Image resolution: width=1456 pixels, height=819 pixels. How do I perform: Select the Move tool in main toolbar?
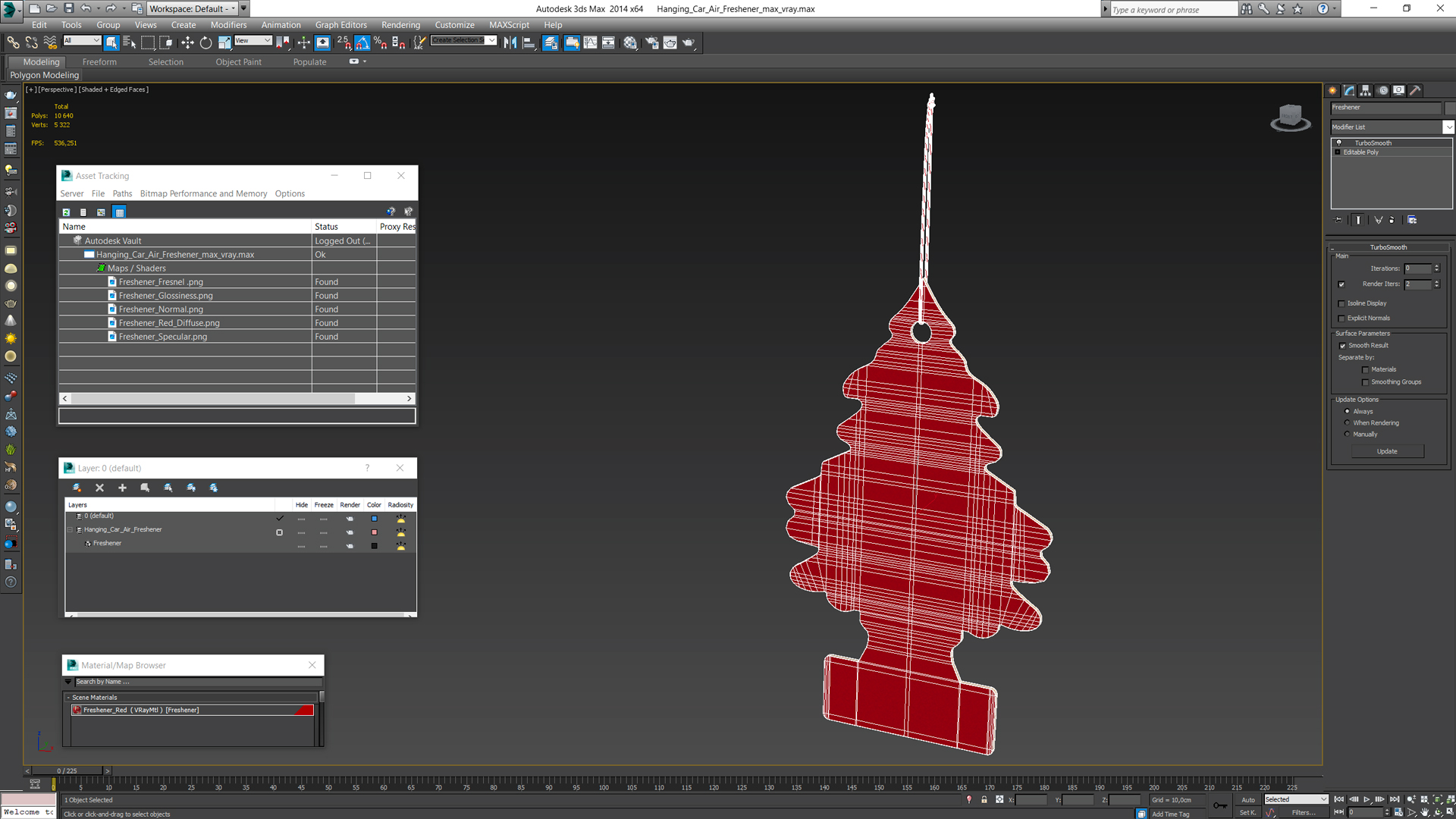(x=187, y=42)
